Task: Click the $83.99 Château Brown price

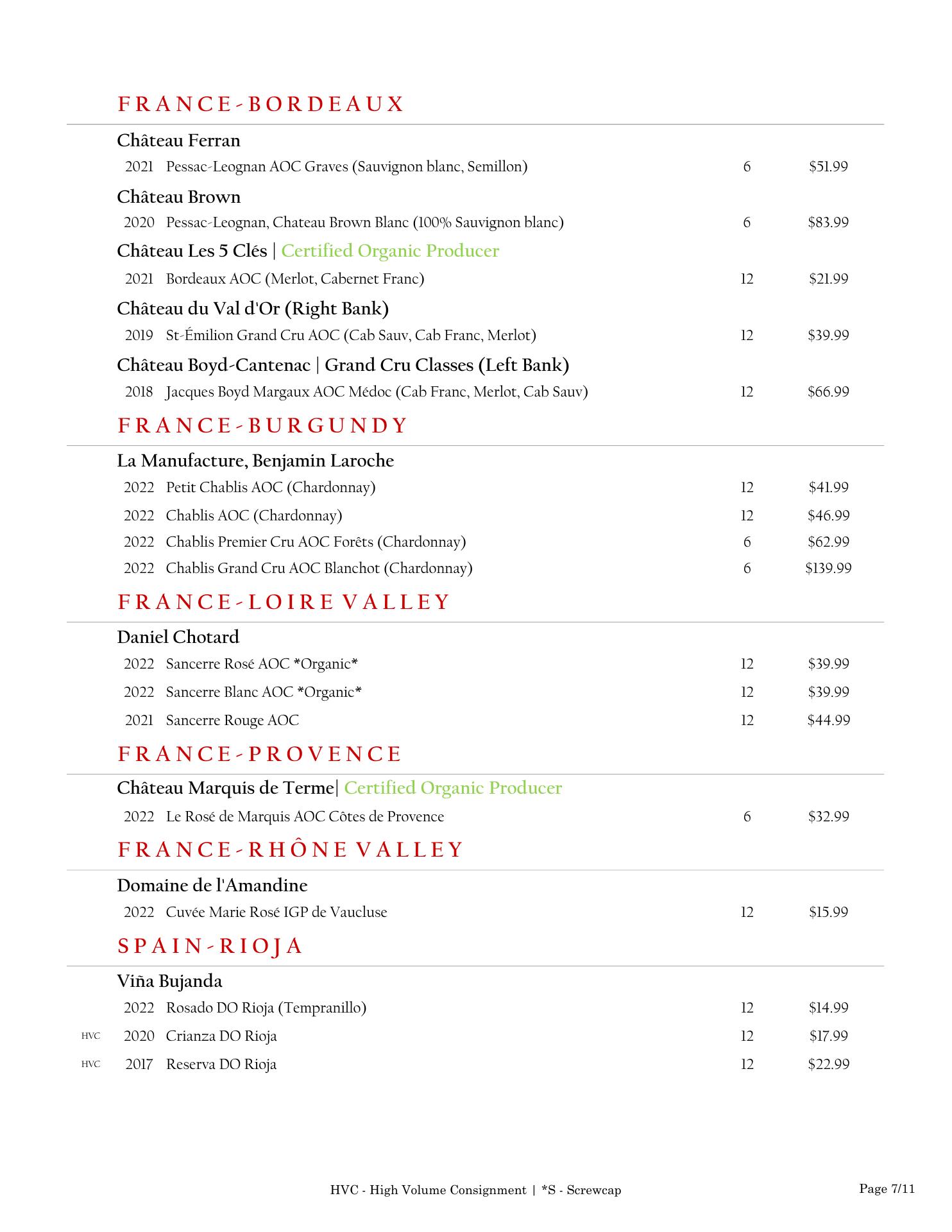Action: (x=828, y=223)
